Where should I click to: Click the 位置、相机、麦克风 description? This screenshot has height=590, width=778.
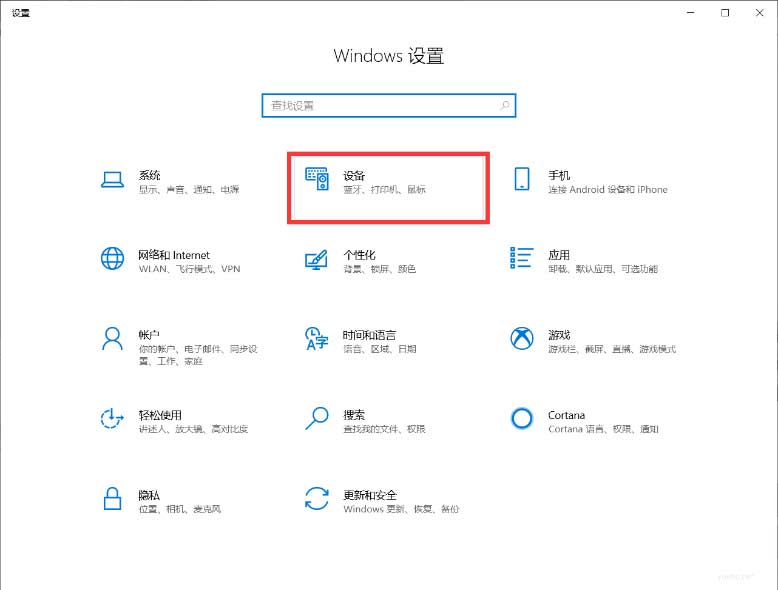[x=180, y=509]
